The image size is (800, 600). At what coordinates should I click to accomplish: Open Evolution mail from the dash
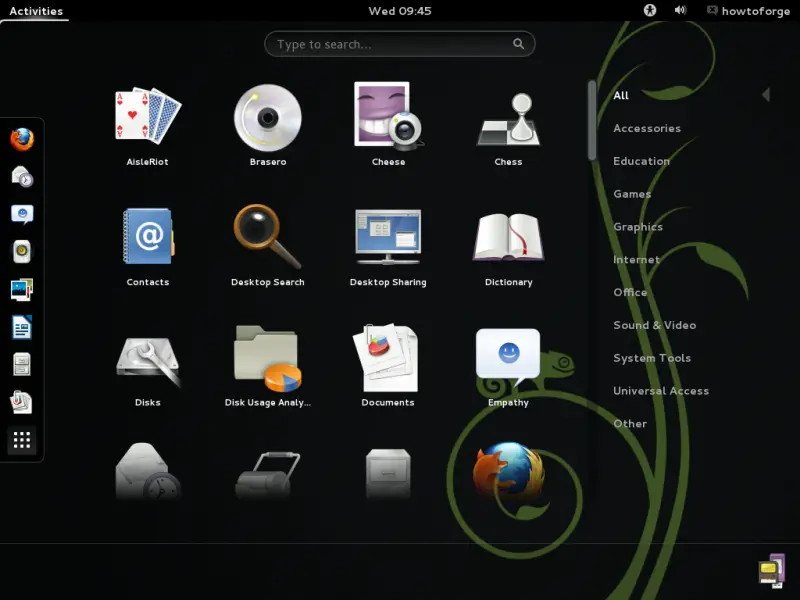(22, 177)
